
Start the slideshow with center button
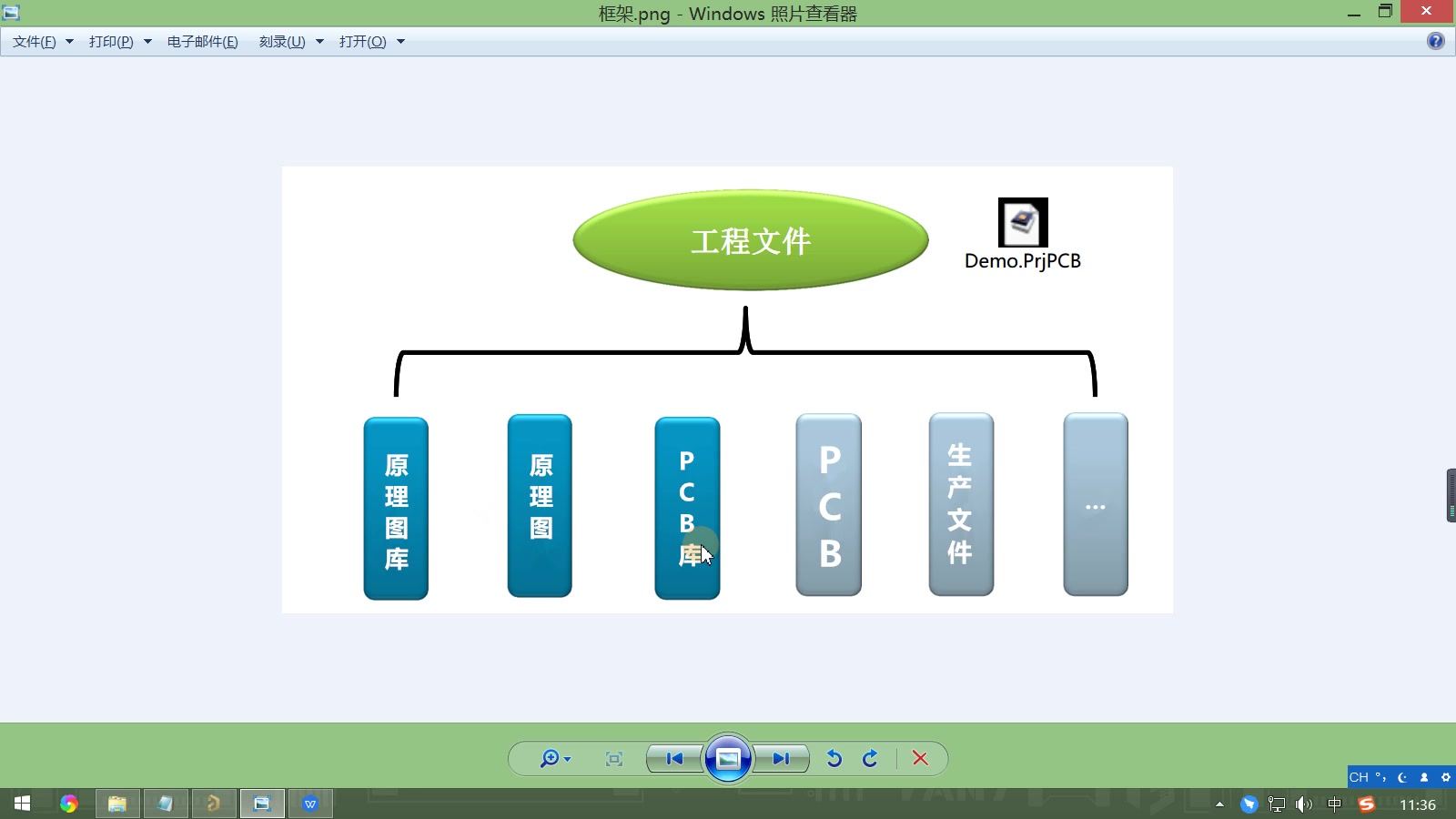(x=728, y=759)
